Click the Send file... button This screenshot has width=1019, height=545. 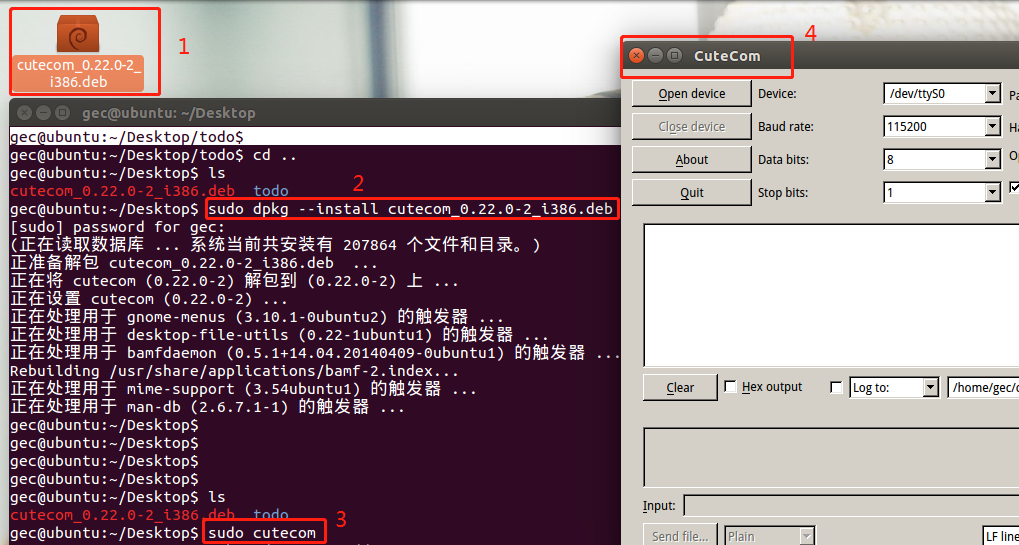680,537
